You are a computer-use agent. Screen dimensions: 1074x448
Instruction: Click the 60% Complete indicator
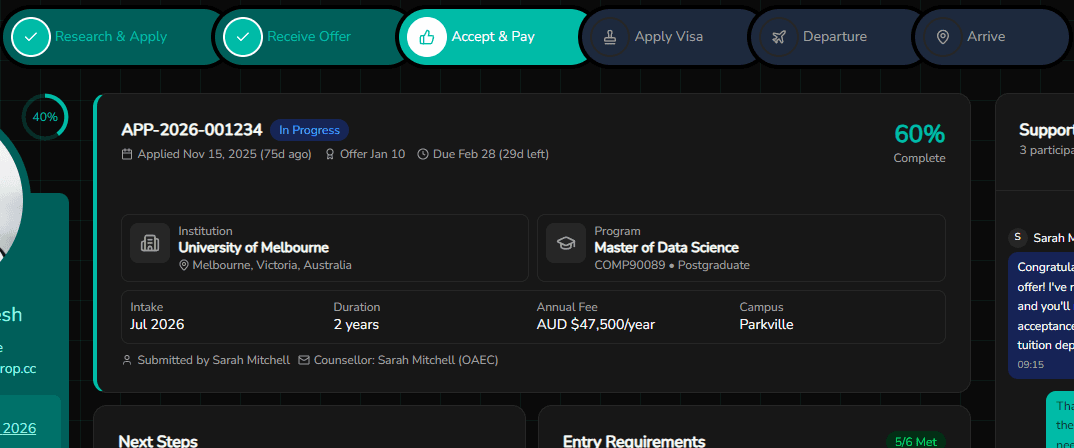(x=919, y=142)
